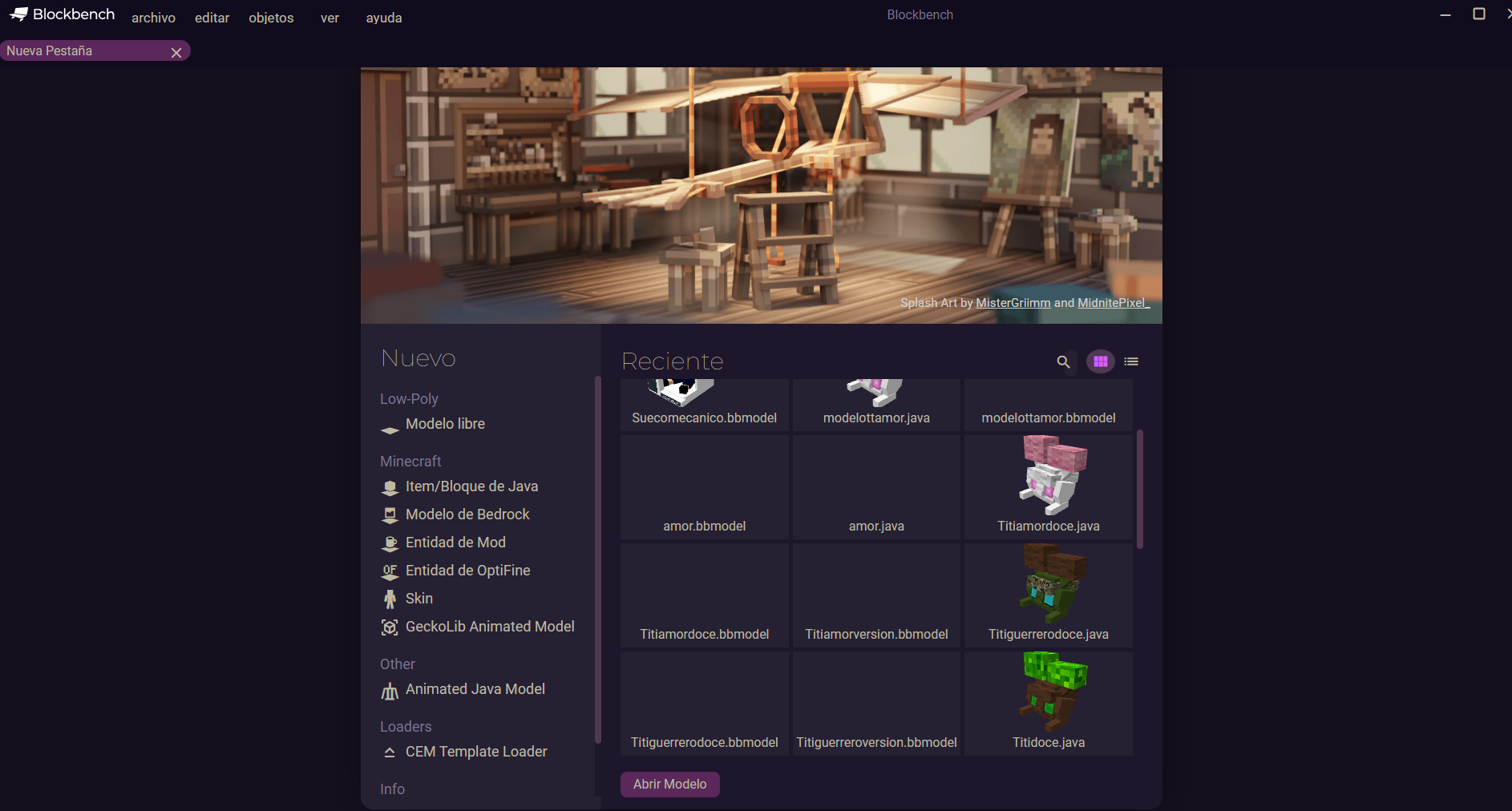Screen dimensions: 1512x811
Task: Click the Abrir Modelo button
Action: pos(670,785)
